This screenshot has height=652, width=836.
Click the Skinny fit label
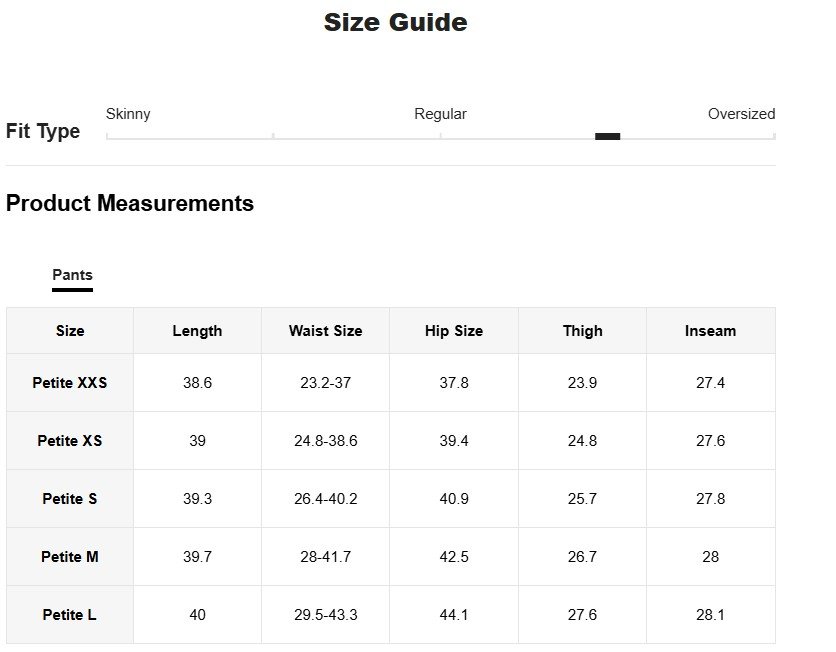coord(128,114)
